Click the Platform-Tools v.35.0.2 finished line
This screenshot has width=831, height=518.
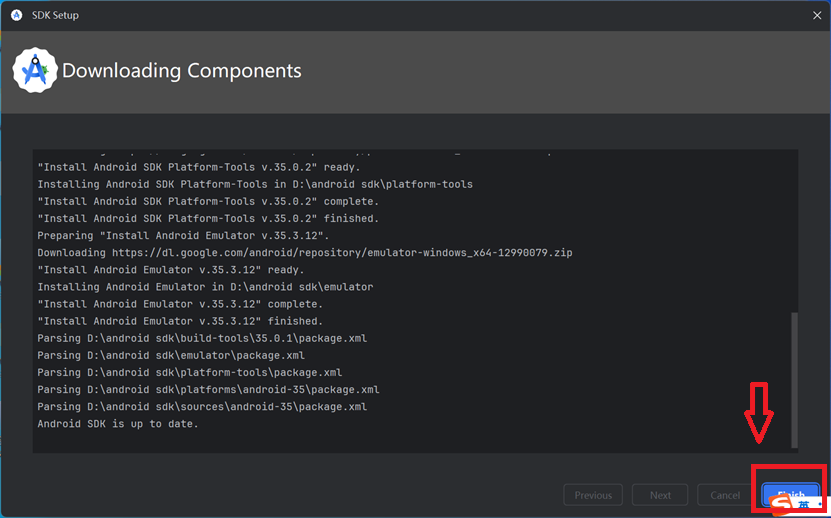coord(208,218)
